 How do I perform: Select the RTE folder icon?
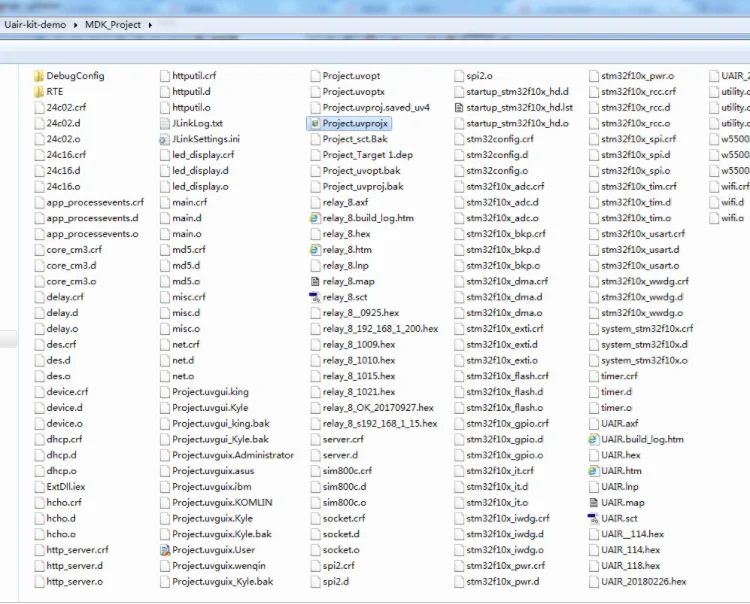click(x=38, y=91)
